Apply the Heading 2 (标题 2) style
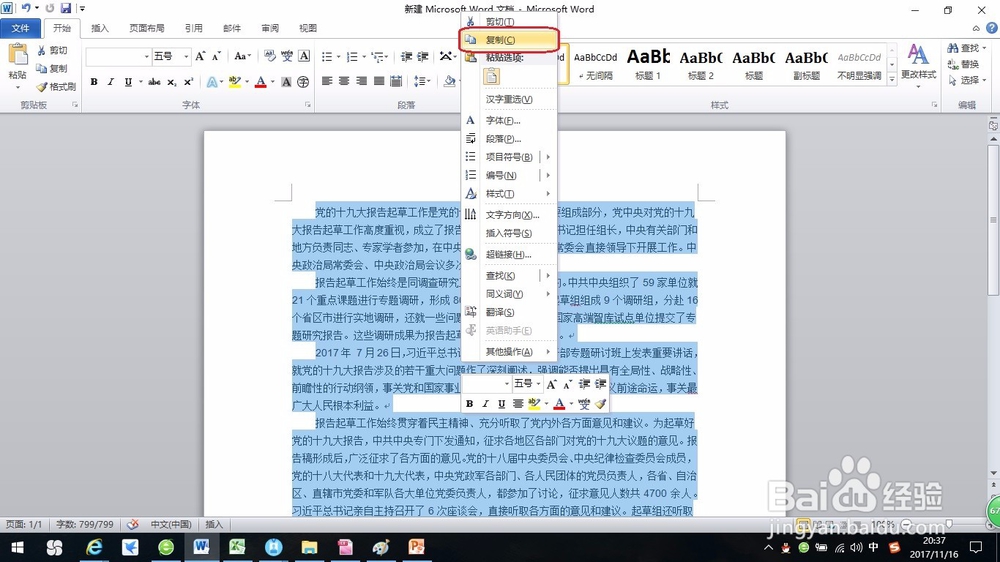 (701, 64)
